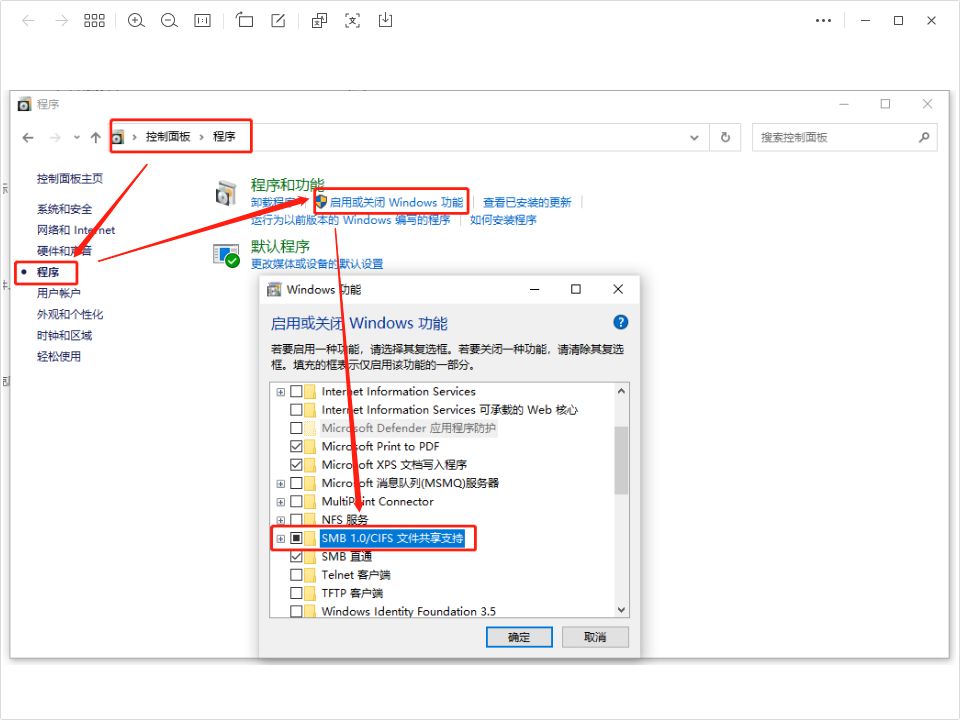Select Programs in the sidebar
This screenshot has width=960, height=720.
[48, 272]
